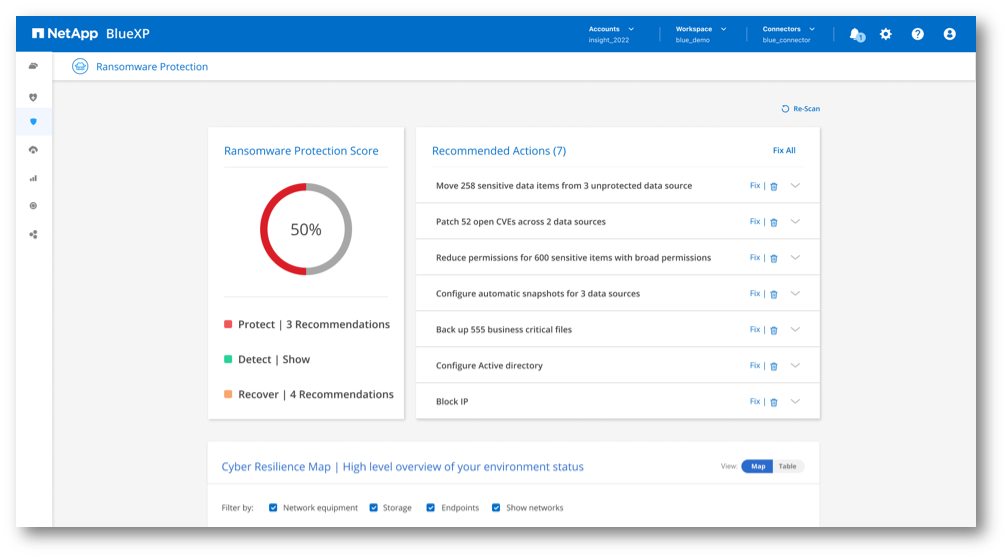Click Recover 4 Recommendations entry
1007x558 pixels.
(315, 394)
